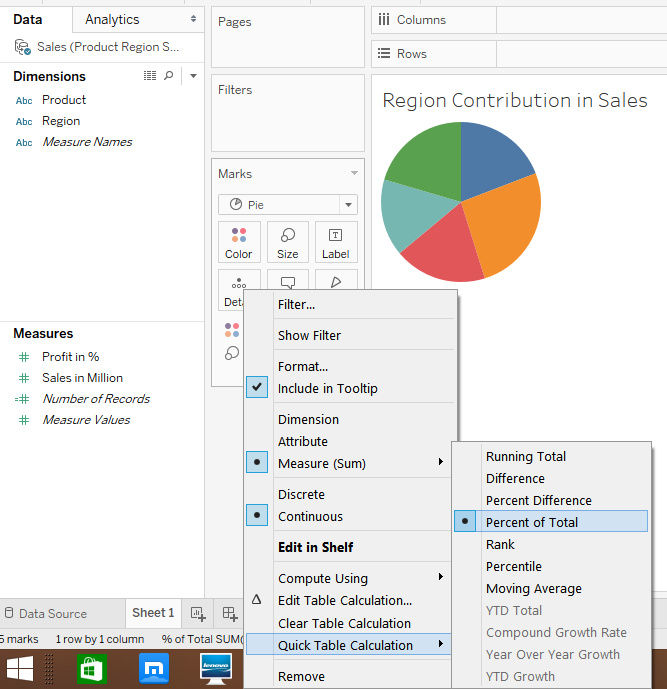
Task: Select the orange pie slice
Action: pyautogui.click(x=505, y=224)
